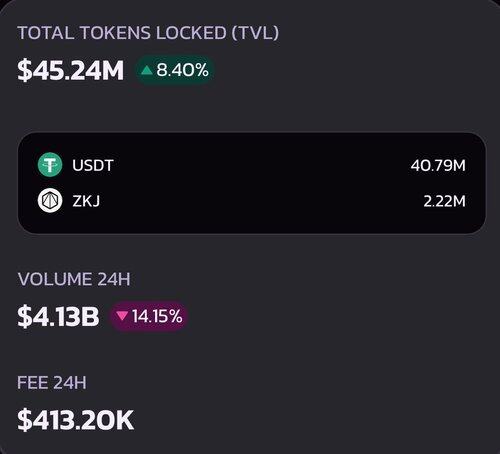
Task: Select the ZKJ token label
Action: click(x=86, y=201)
